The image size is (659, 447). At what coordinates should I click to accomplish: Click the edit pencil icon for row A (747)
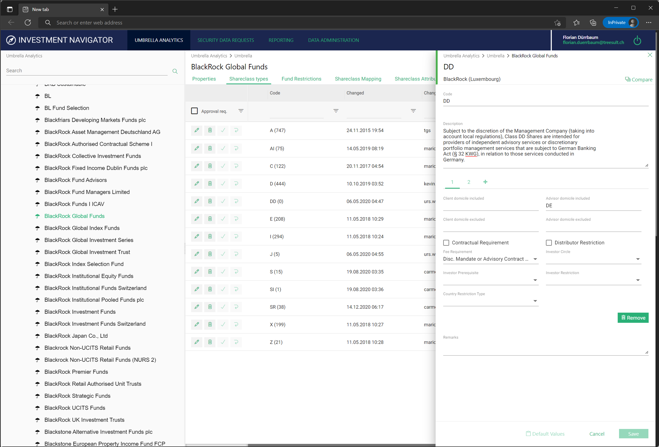pyautogui.click(x=196, y=131)
